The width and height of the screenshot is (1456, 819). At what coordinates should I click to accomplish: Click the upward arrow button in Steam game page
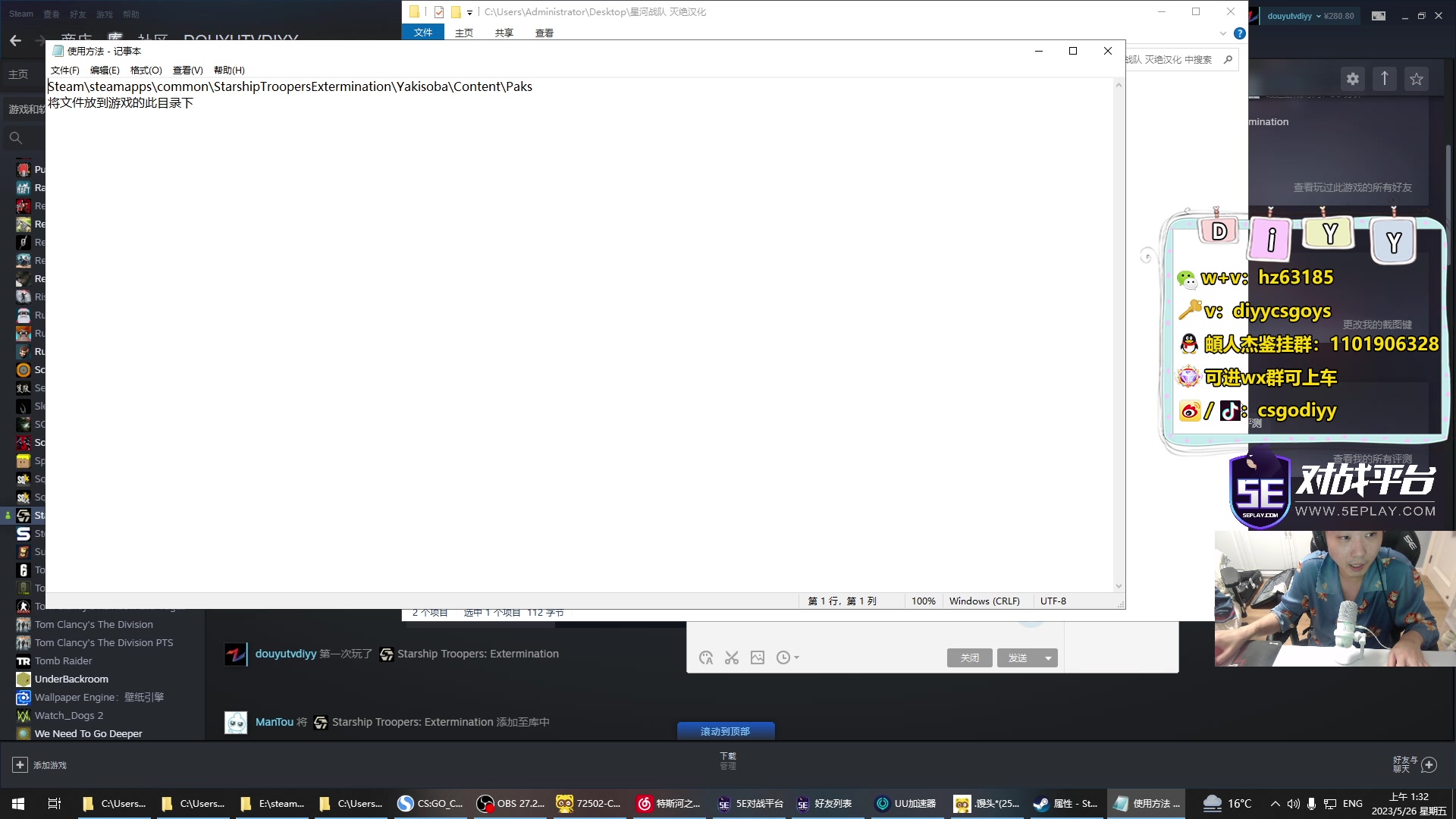[1385, 79]
